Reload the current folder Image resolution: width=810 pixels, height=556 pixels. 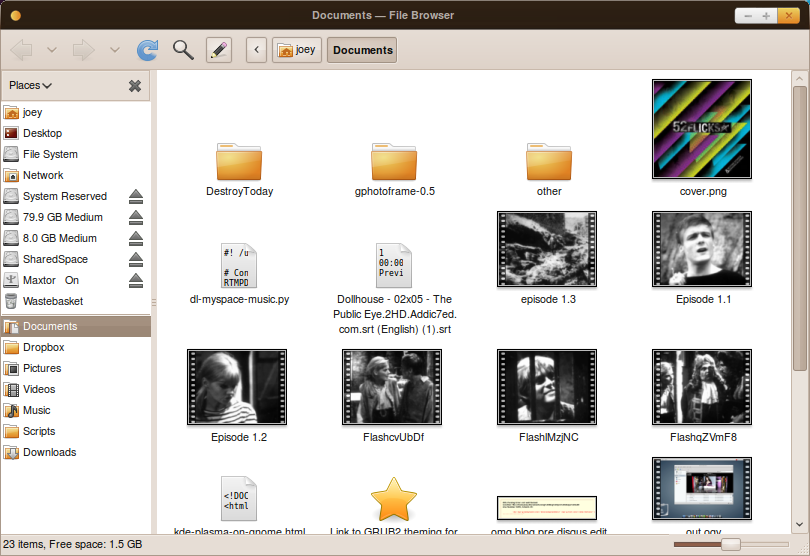tap(148, 50)
